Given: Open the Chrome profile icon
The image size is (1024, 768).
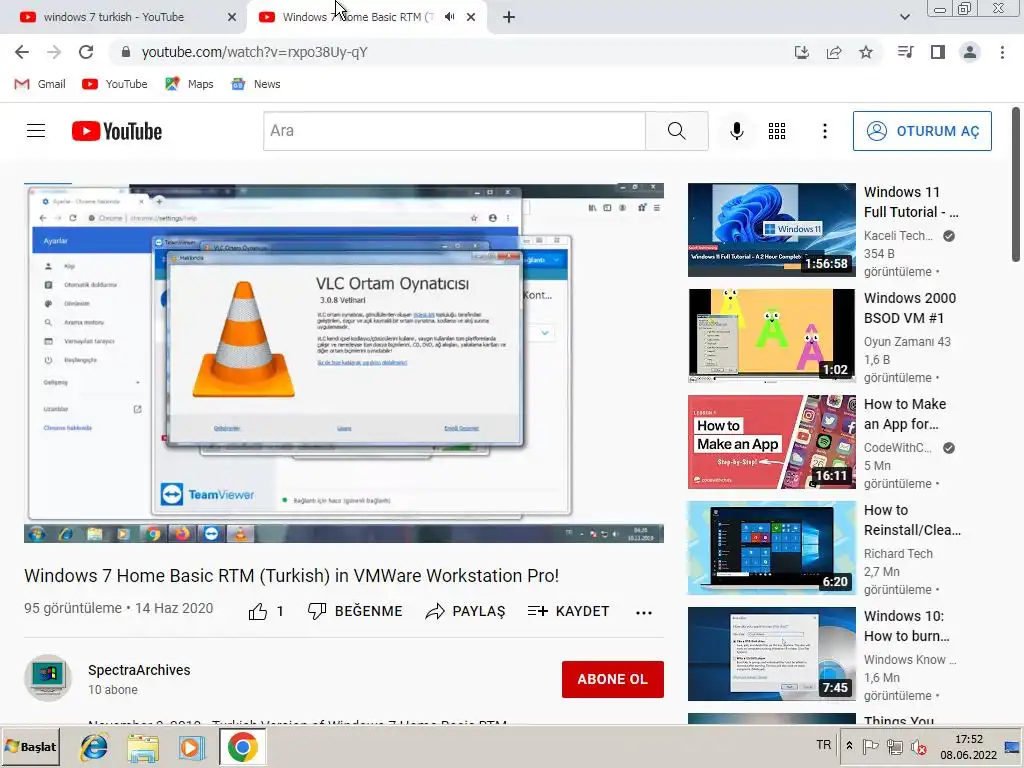Looking at the screenshot, I should [x=970, y=52].
